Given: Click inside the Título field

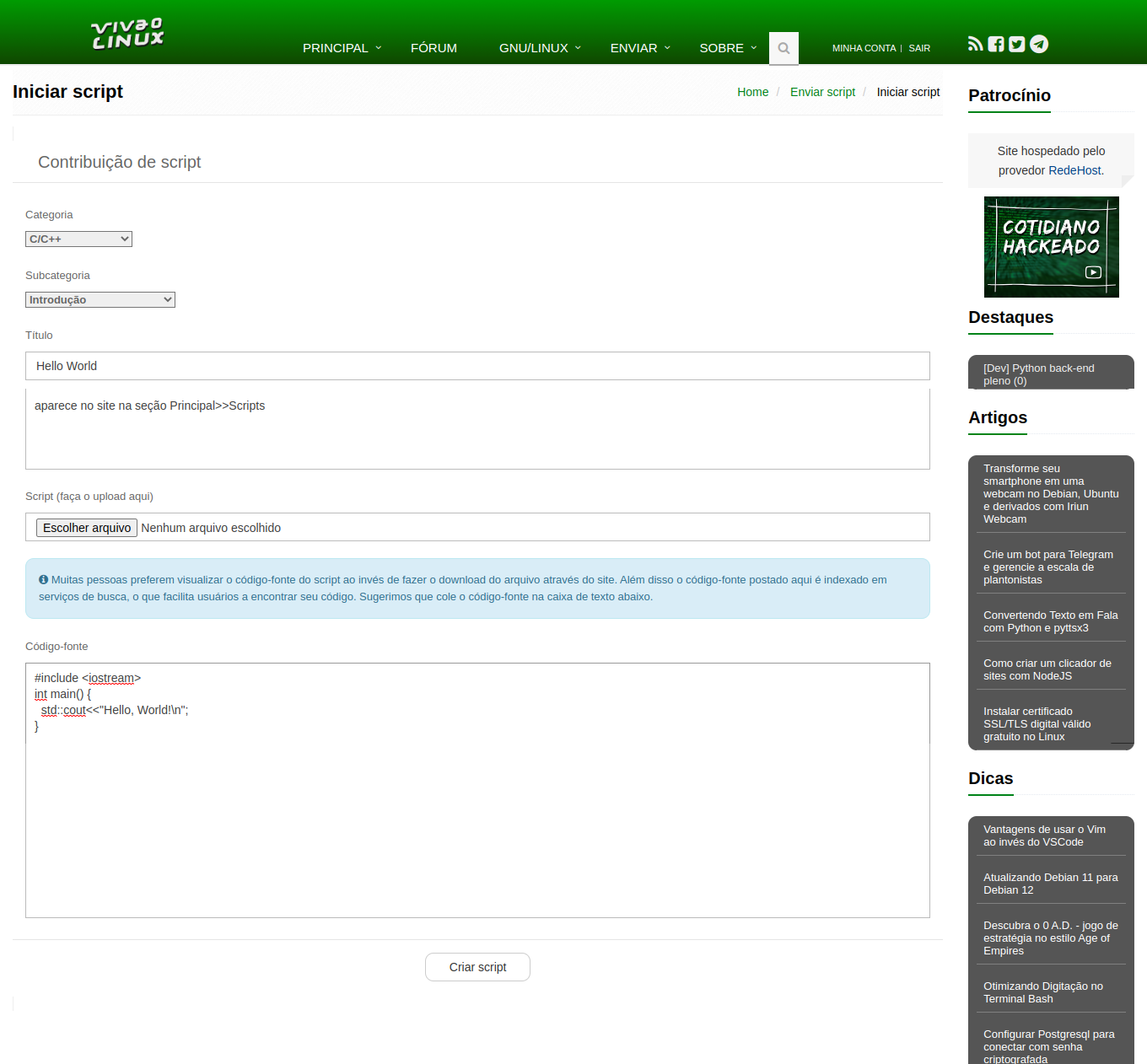Looking at the screenshot, I should [x=477, y=366].
